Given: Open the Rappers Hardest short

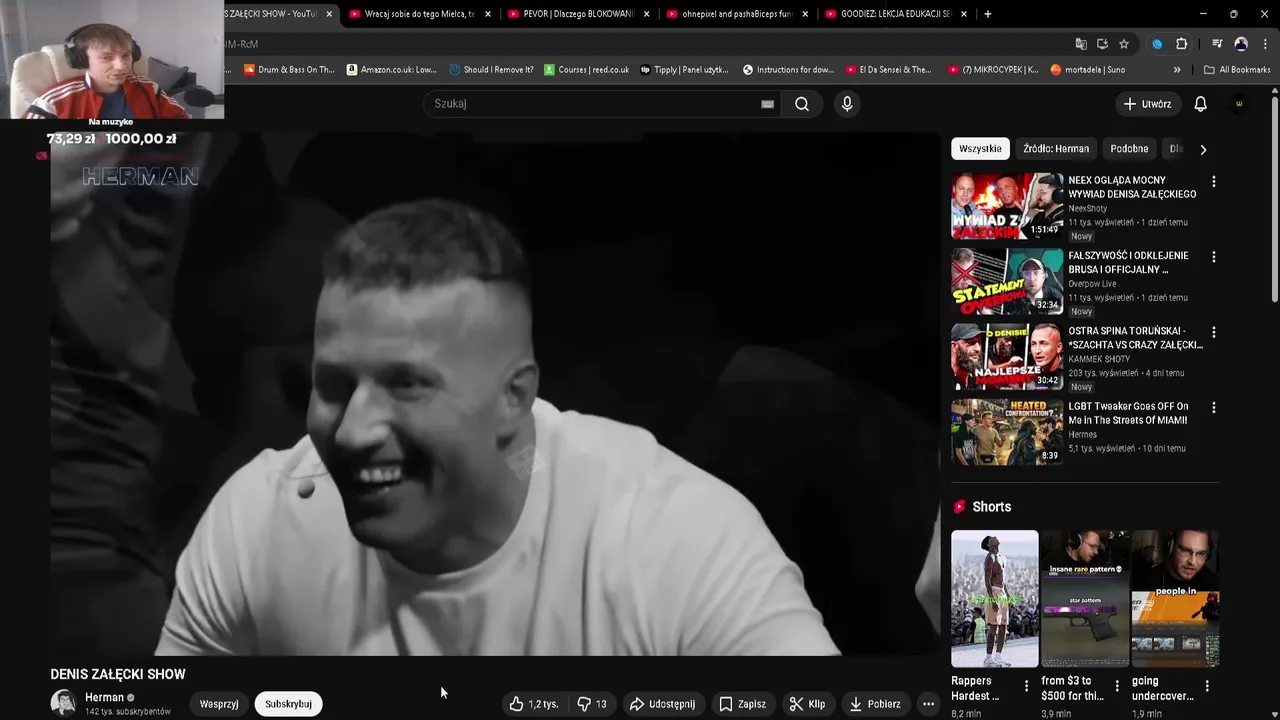Looking at the screenshot, I should (995, 598).
